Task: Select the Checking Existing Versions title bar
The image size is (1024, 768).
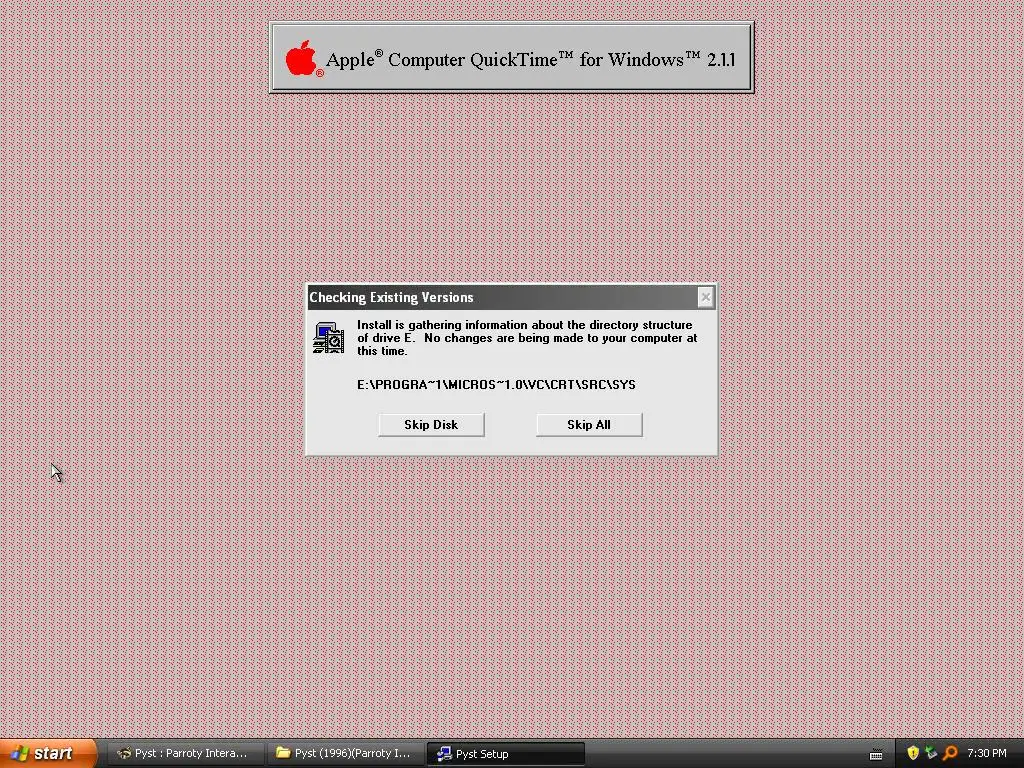Action: coord(511,297)
